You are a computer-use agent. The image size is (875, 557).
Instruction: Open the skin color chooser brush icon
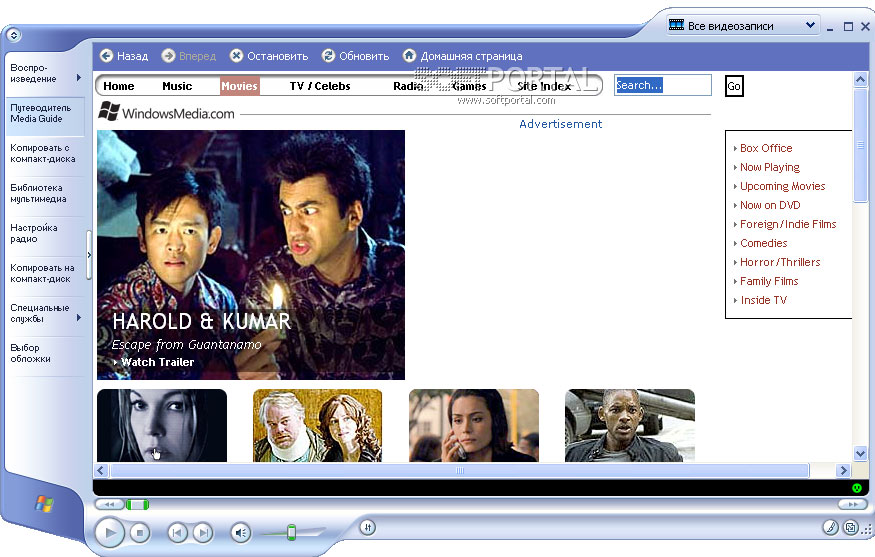pos(830,527)
